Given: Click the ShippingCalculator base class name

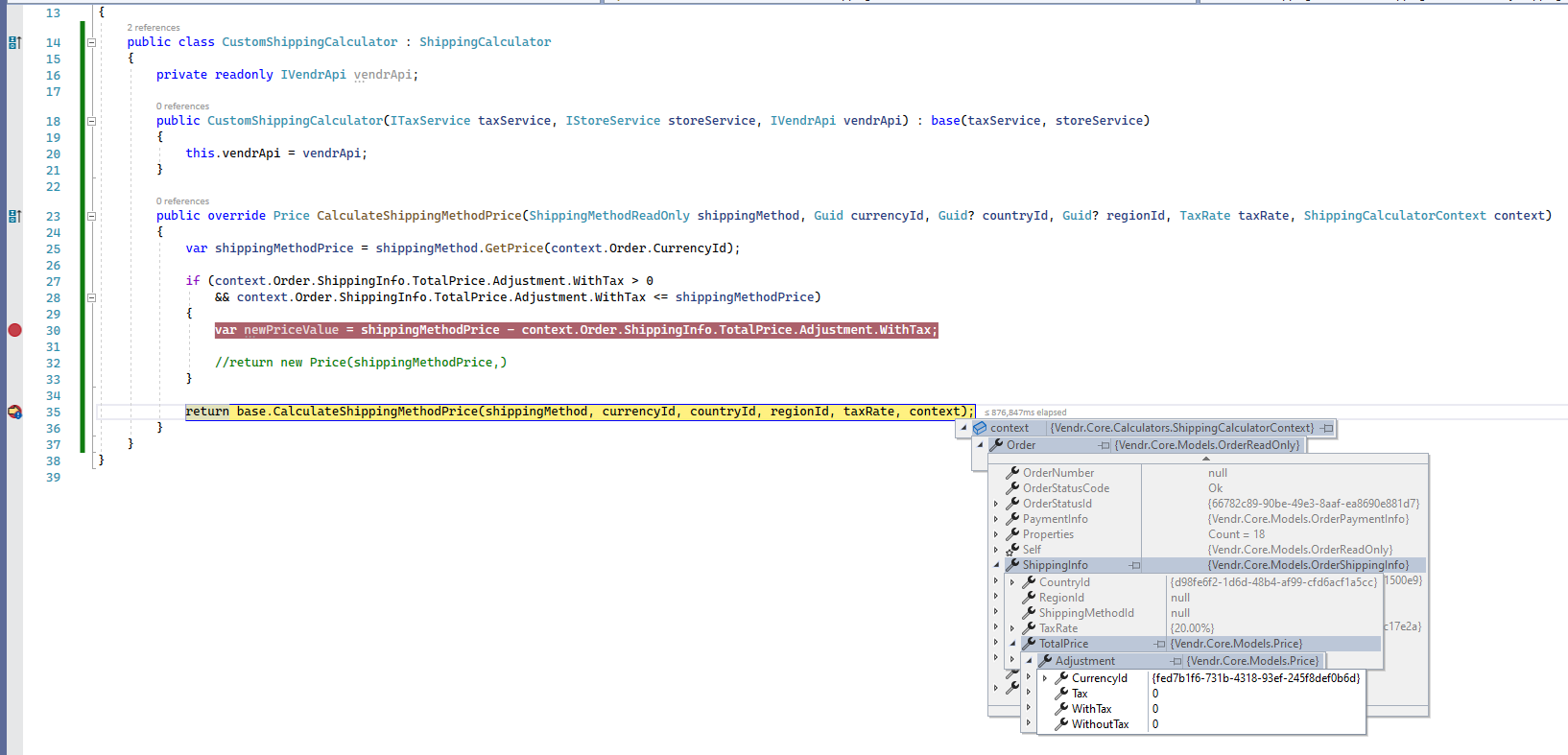Looking at the screenshot, I should click(x=486, y=42).
